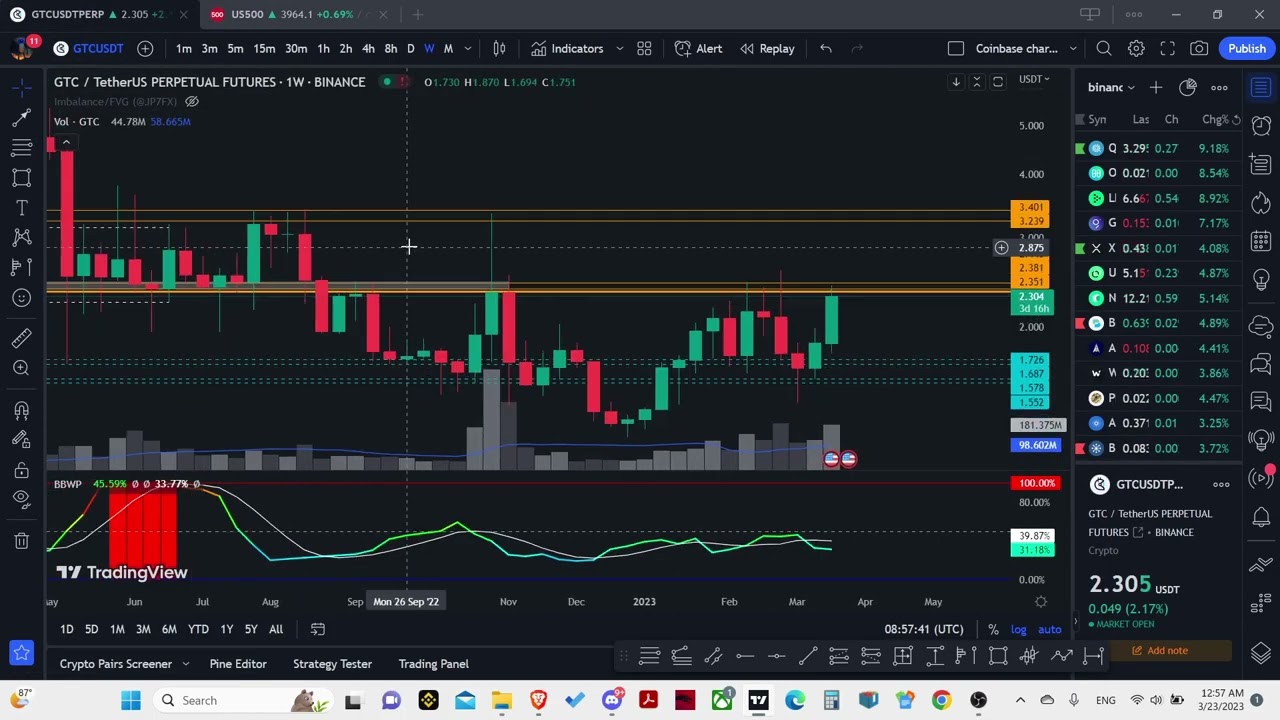Viewport: 1280px width, 720px height.
Task: Start bar Replay mode
Action: click(766, 48)
